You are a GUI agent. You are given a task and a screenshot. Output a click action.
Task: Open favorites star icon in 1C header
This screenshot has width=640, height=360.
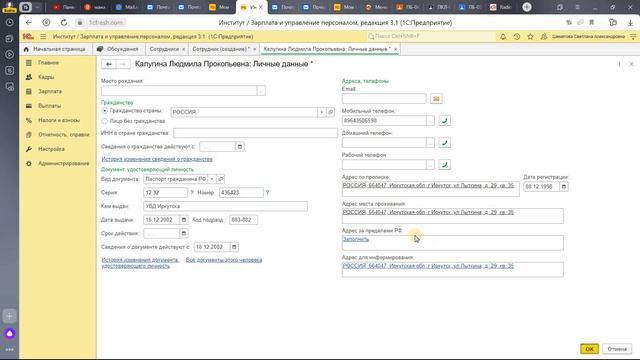click(530, 36)
